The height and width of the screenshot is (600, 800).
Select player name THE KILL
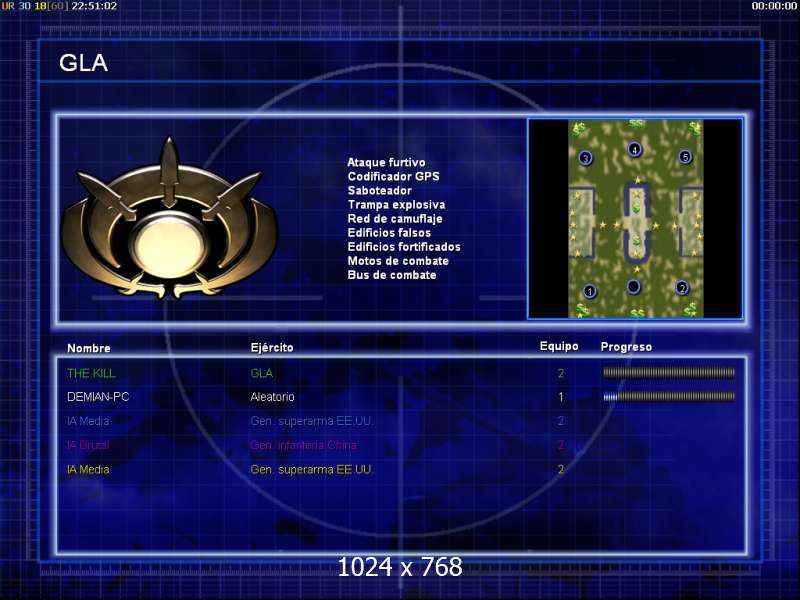(x=91, y=373)
